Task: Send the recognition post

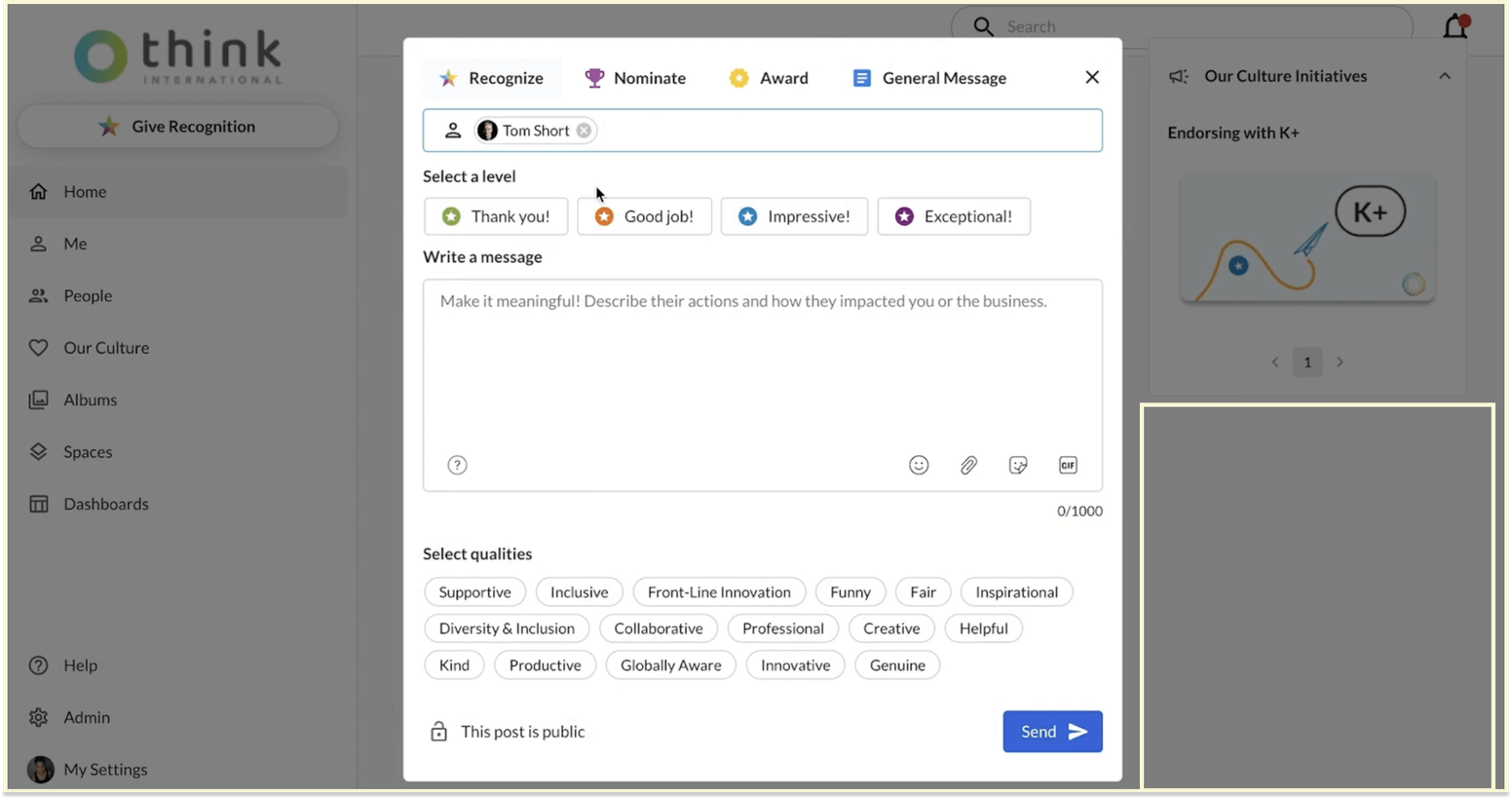Action: [1052, 732]
